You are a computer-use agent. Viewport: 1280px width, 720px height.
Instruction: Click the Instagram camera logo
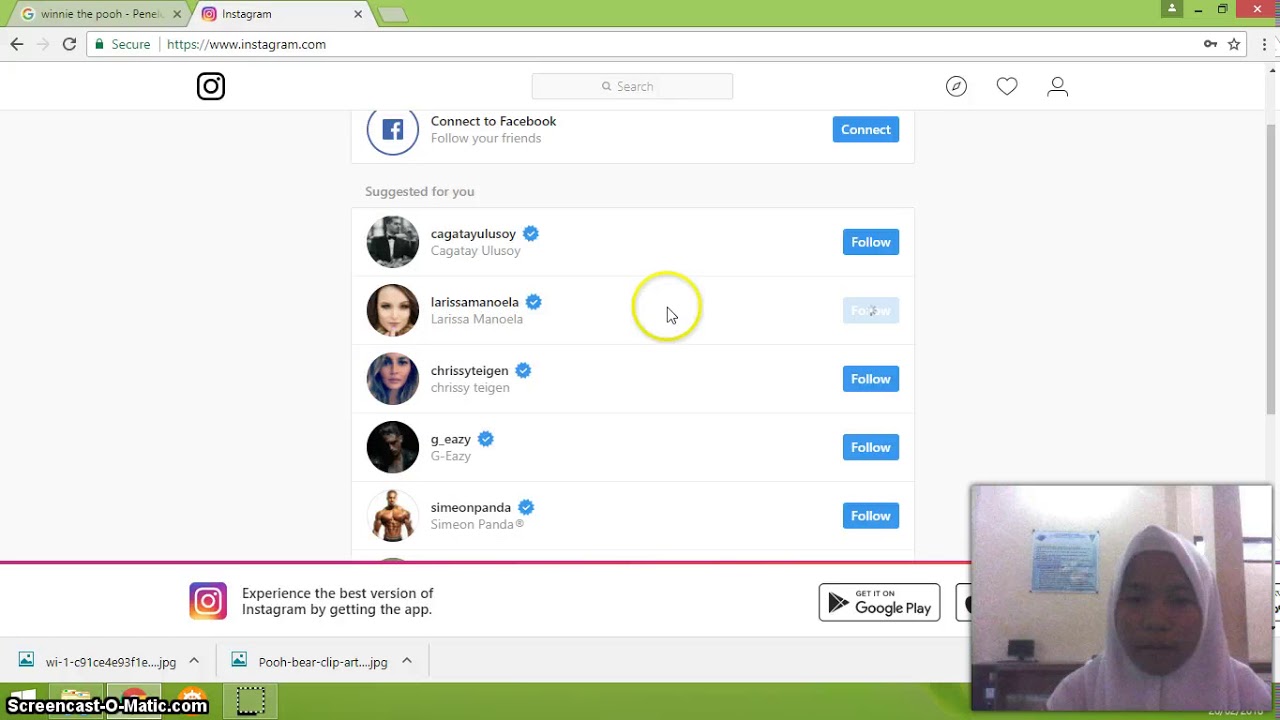point(211,87)
